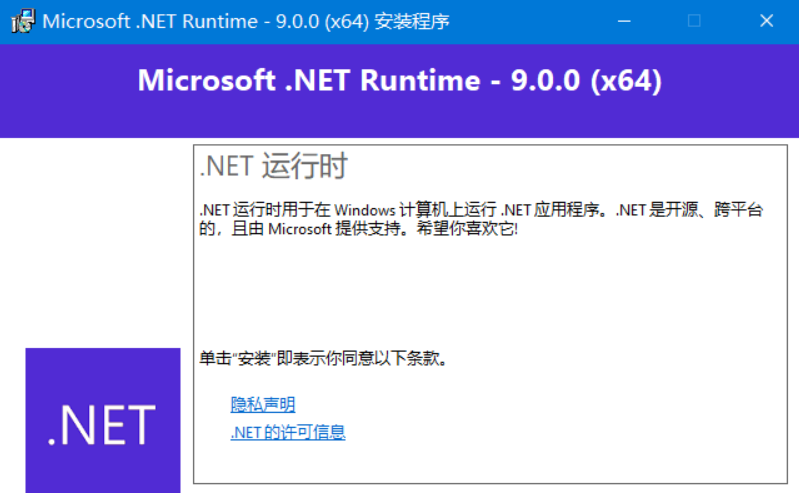Click the window title text ending with 安装程序

[x=246, y=21]
